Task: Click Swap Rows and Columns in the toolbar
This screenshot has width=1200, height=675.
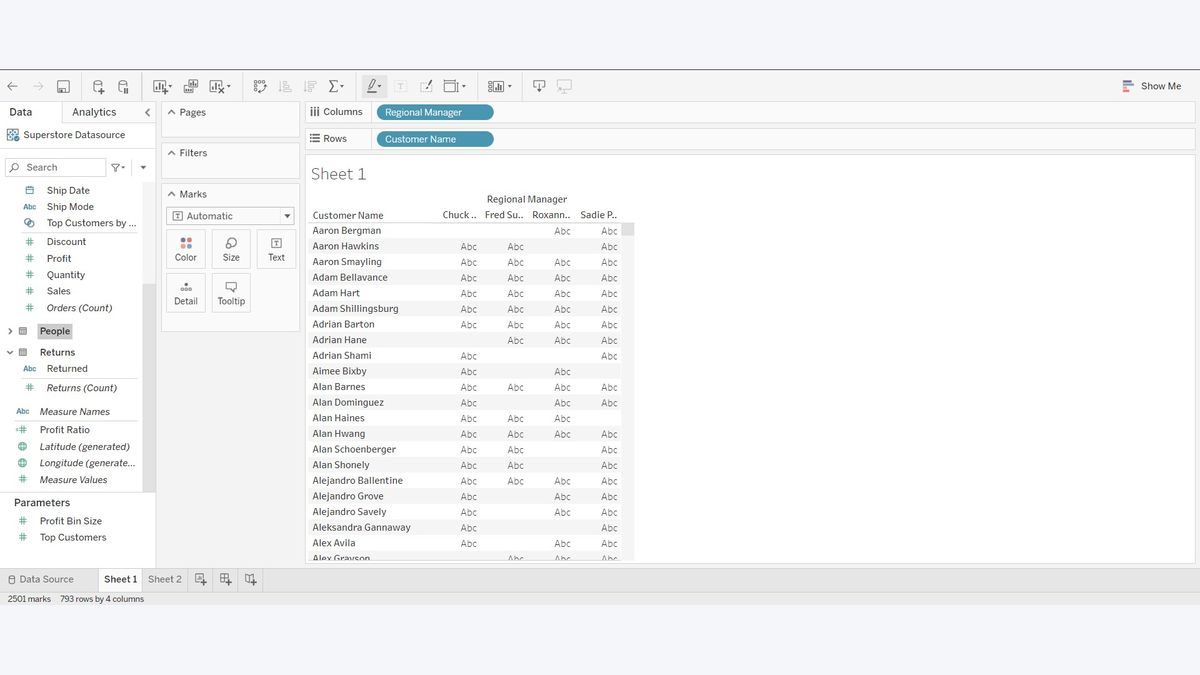Action: [260, 86]
